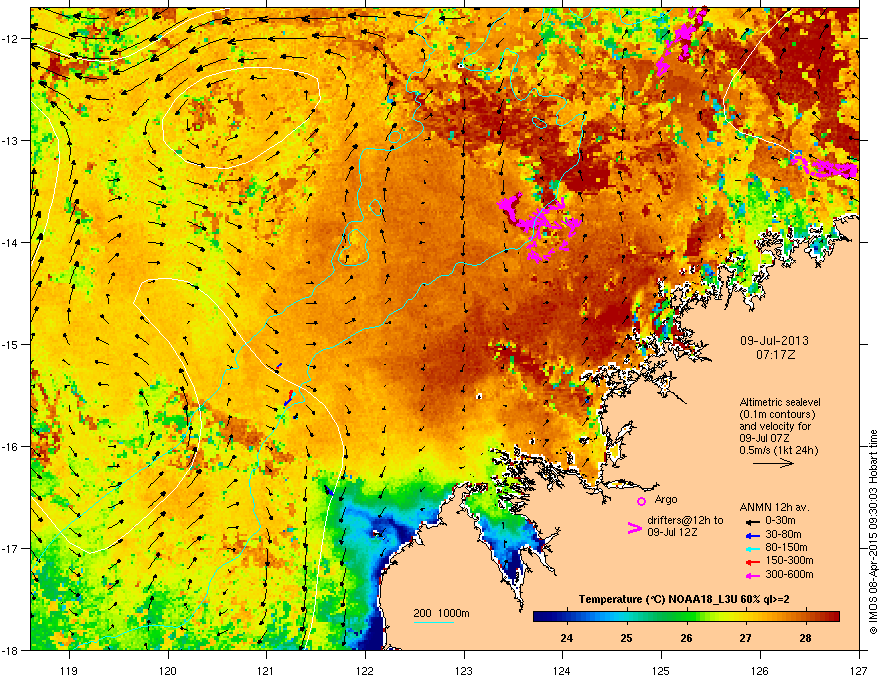880x680 pixels.
Task: Click the blue 30-80m legend arrow
Action: point(752,536)
